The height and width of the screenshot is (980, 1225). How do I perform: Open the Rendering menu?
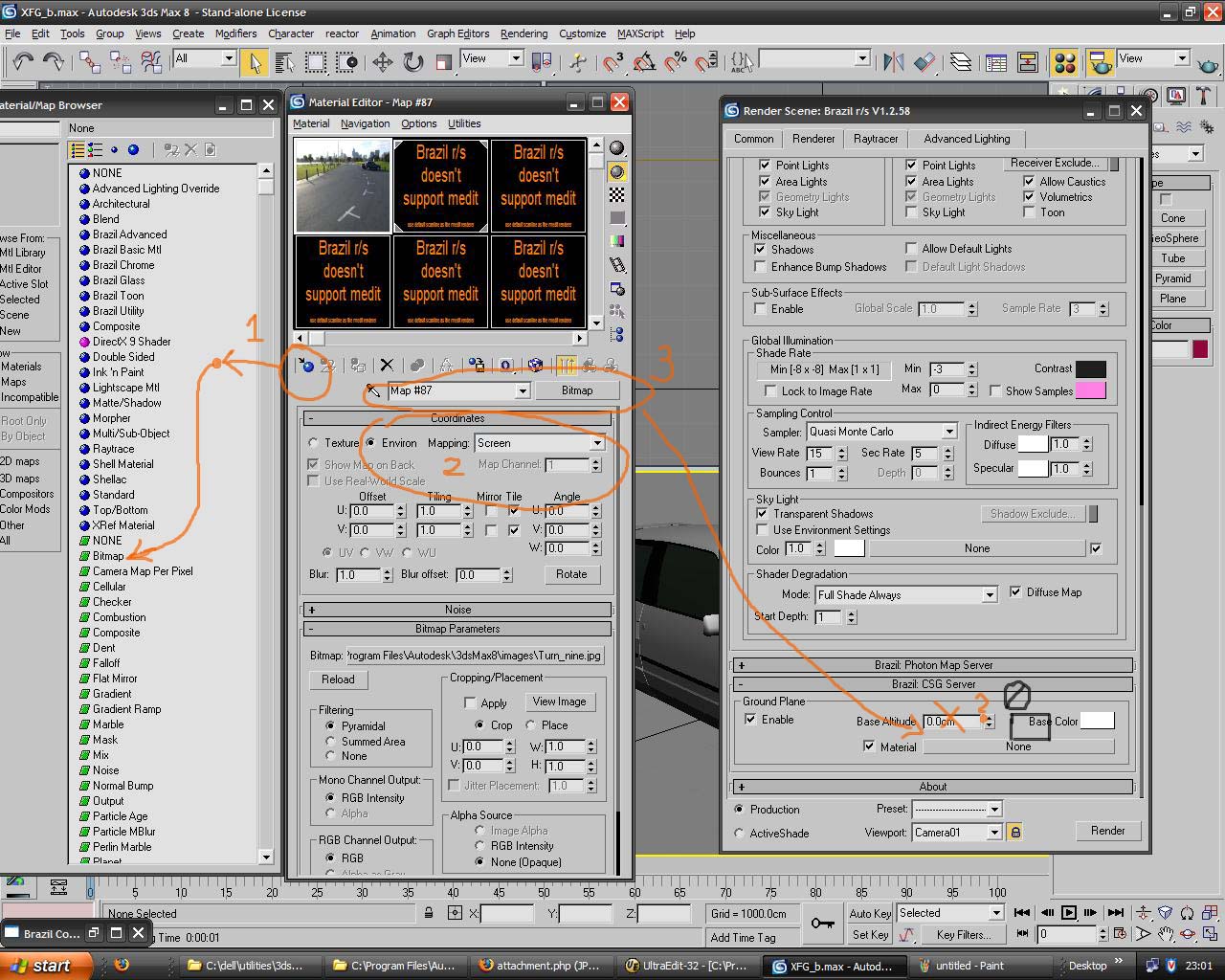523,33
